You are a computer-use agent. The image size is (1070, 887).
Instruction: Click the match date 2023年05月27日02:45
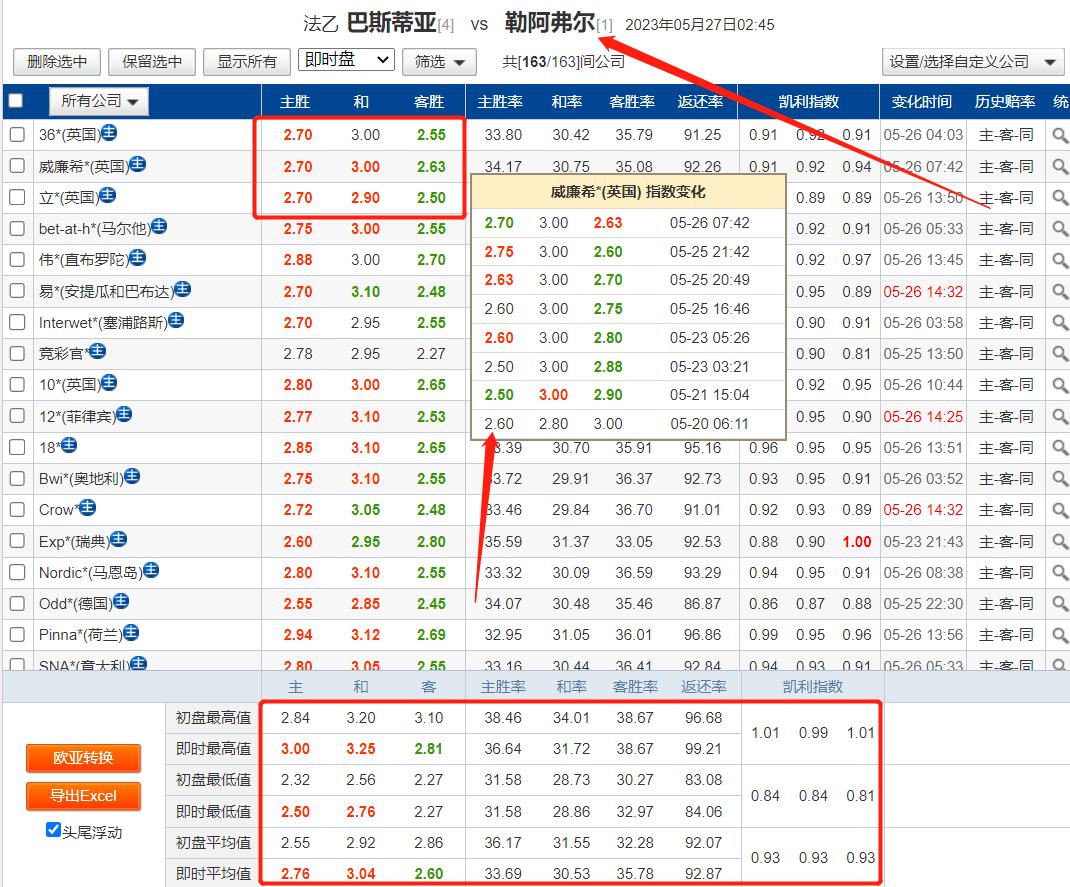(699, 25)
